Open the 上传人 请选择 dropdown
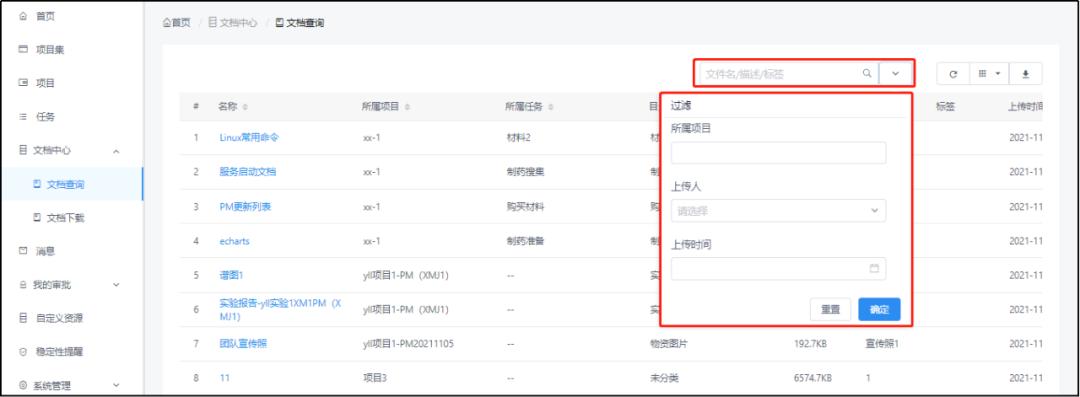The height and width of the screenshot is (397, 1080). point(778,210)
